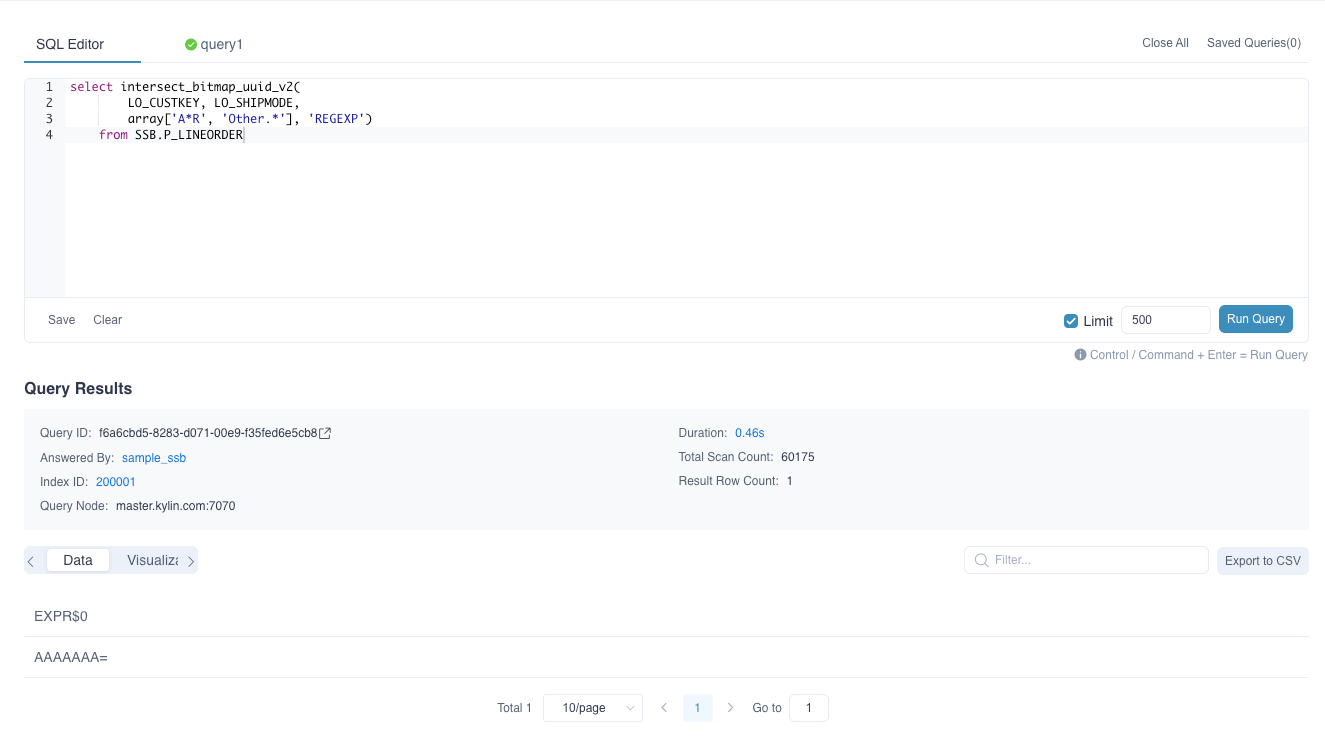Click the Index ID 200001 link
Viewport: 1325px width, 743px height.
(x=116, y=482)
